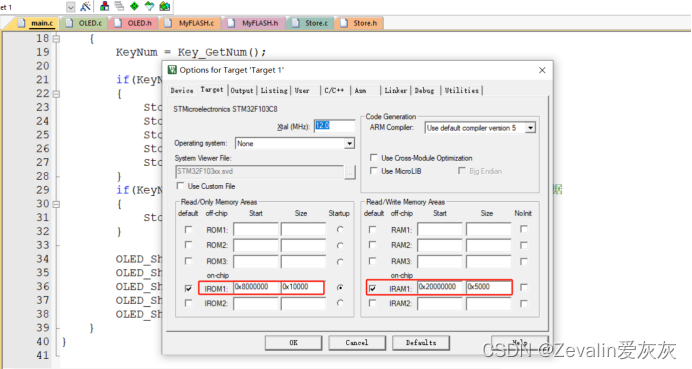The height and width of the screenshot is (369, 692).
Task: Launch the Pack Installer icon
Action: point(165,6)
